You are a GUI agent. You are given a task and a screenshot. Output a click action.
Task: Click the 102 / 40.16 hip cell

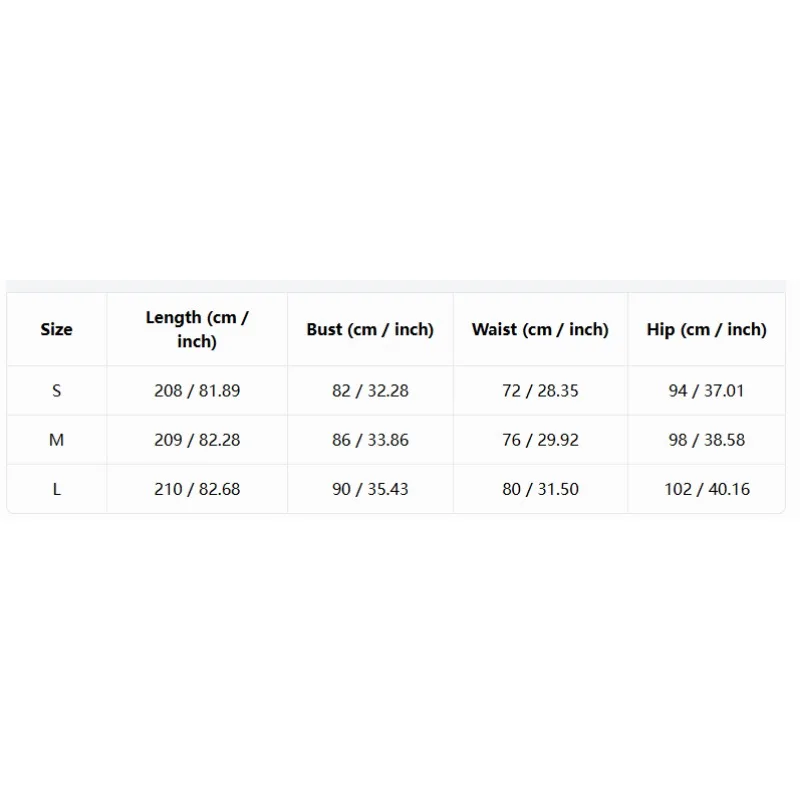pyautogui.click(x=707, y=489)
